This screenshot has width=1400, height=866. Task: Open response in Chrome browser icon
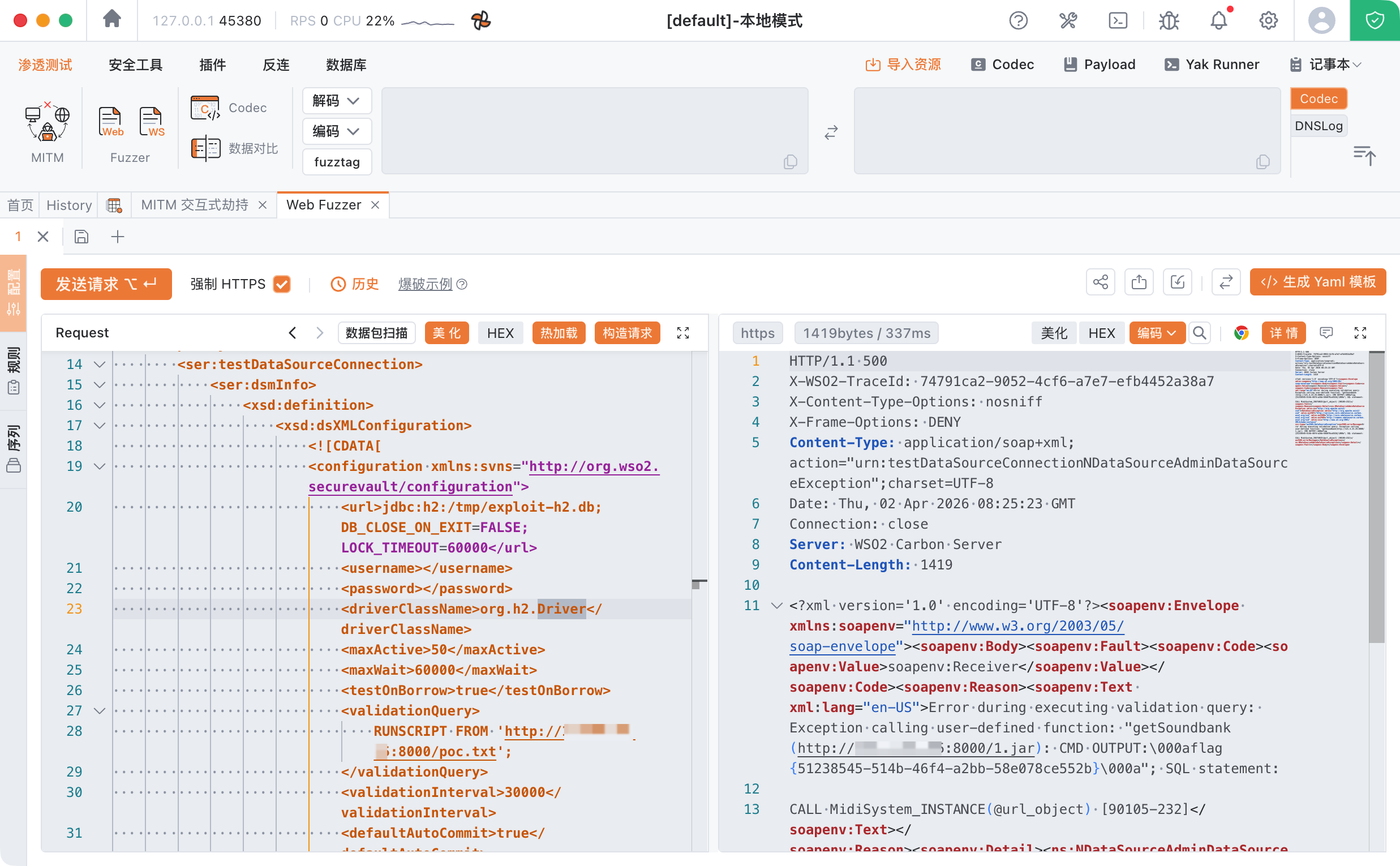point(1241,333)
